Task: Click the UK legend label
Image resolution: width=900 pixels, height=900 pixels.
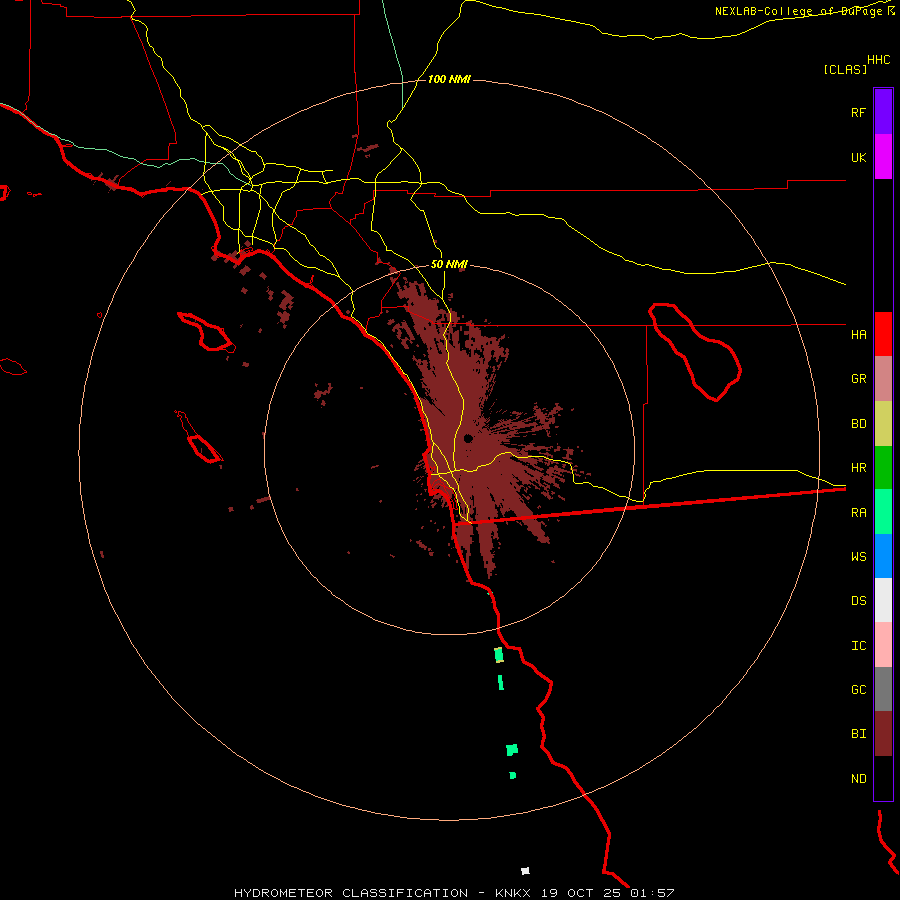Action: [x=858, y=157]
